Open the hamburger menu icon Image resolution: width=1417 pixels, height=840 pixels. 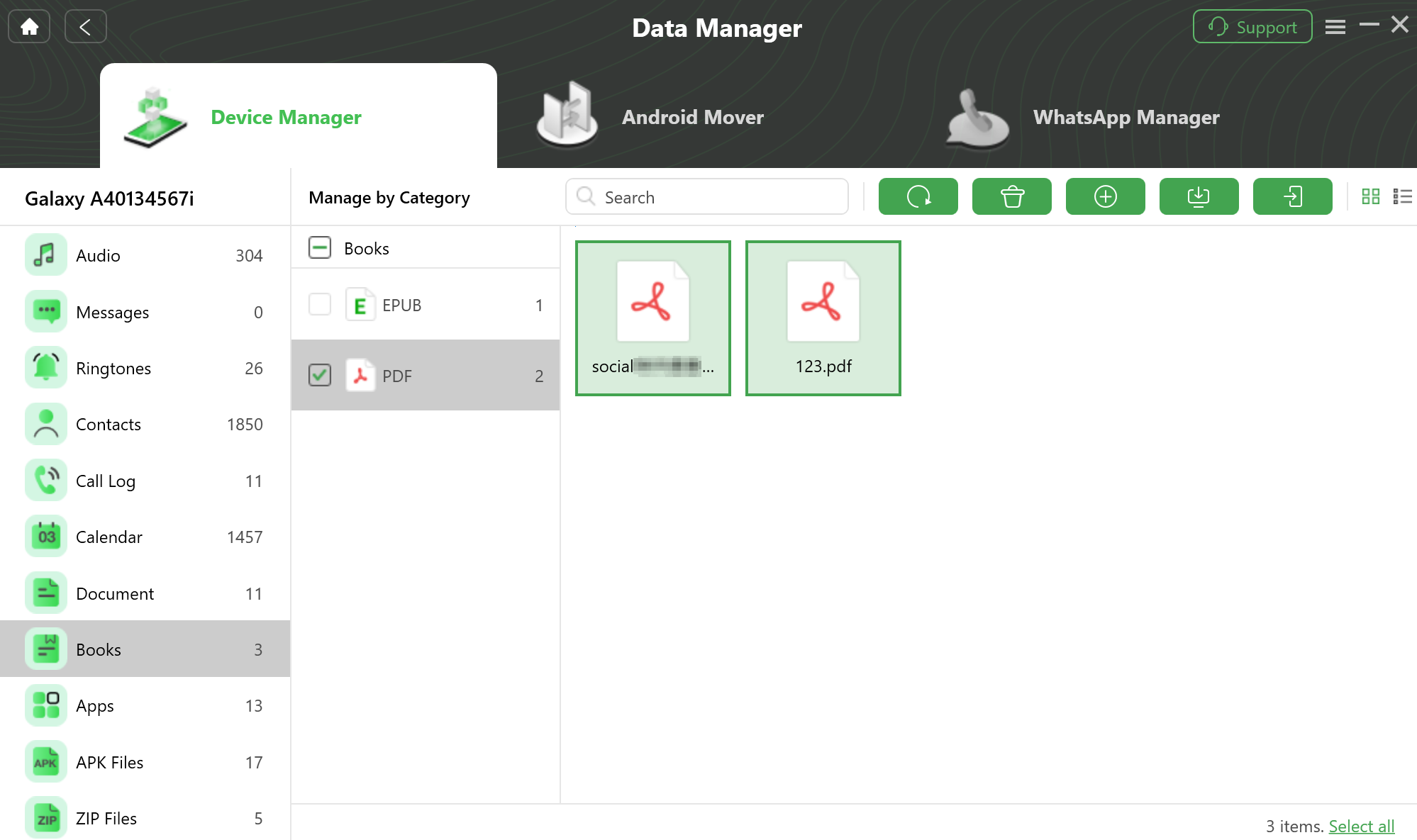coord(1335,27)
